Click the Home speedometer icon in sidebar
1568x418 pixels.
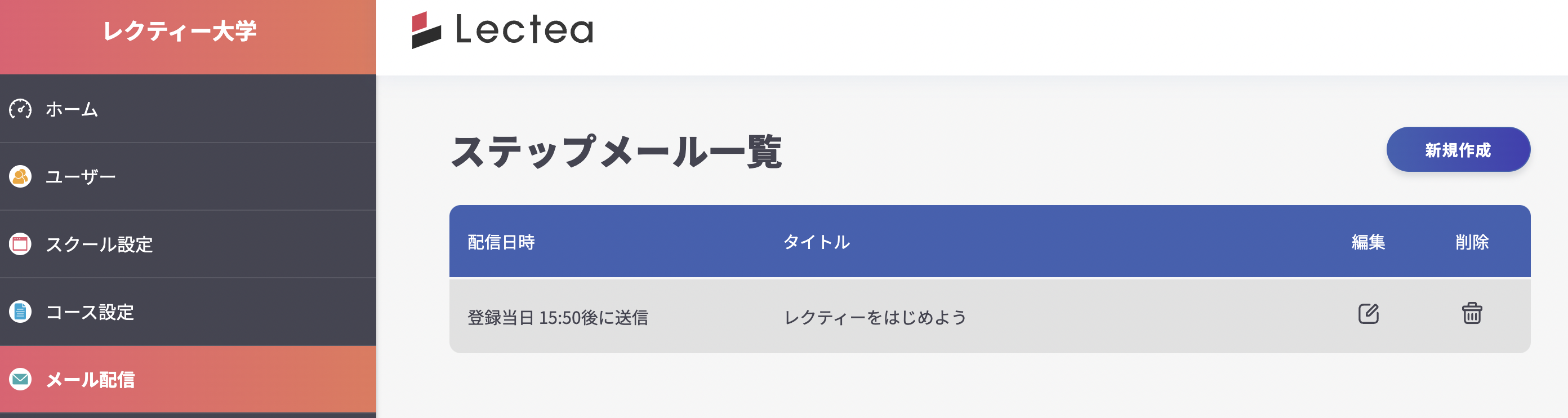(20, 109)
